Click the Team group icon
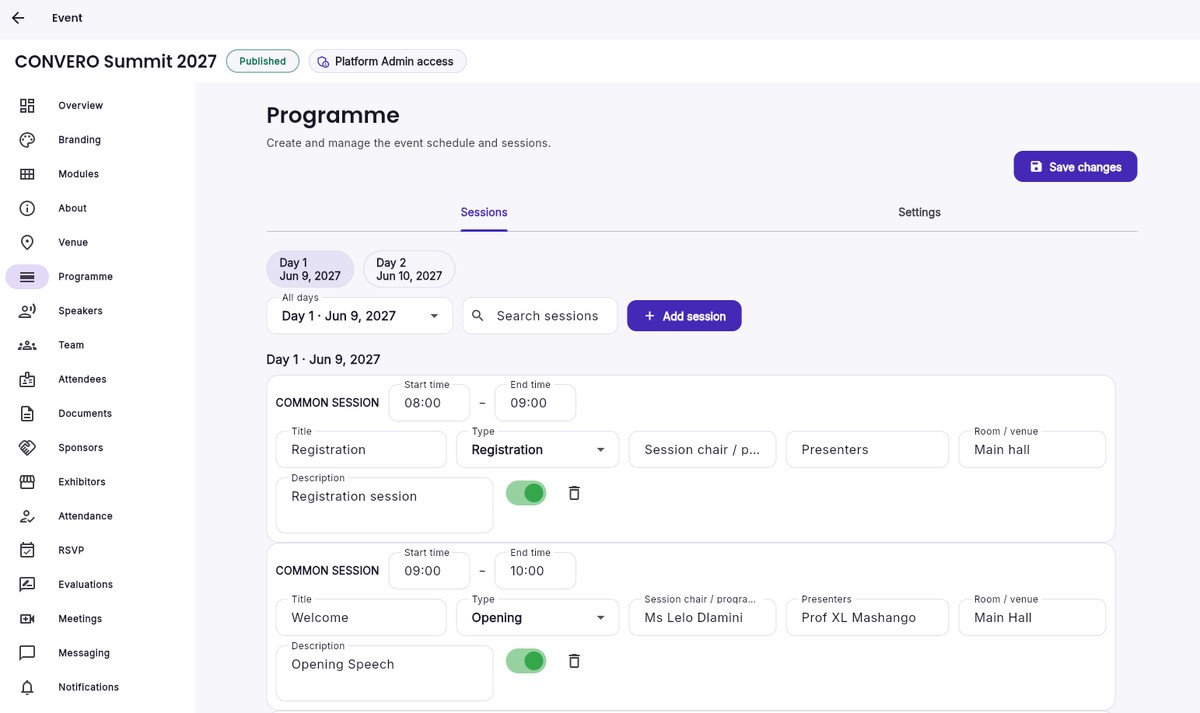 tap(27, 345)
